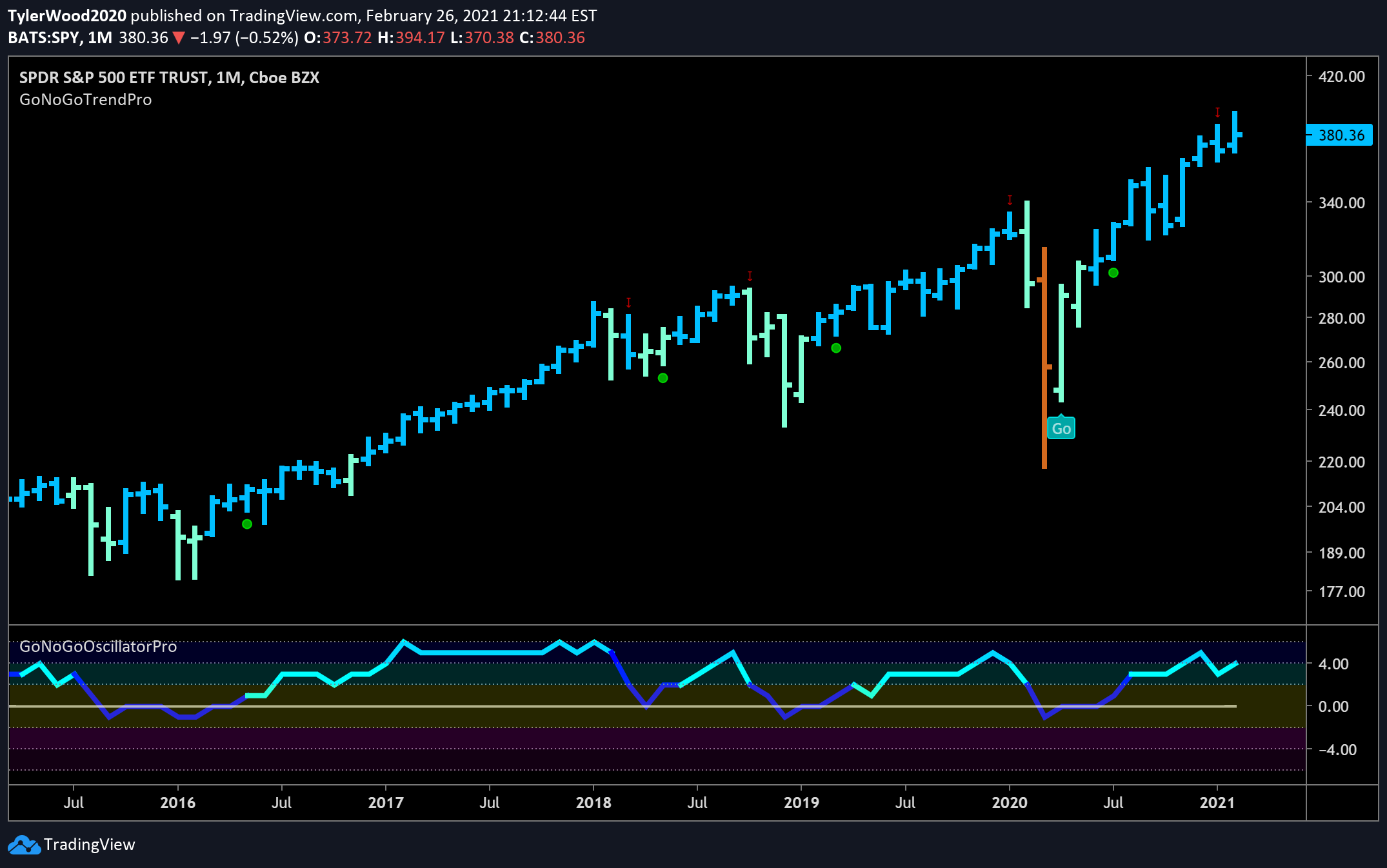Click the orange NoGo bar in March 2020

click(1044, 358)
